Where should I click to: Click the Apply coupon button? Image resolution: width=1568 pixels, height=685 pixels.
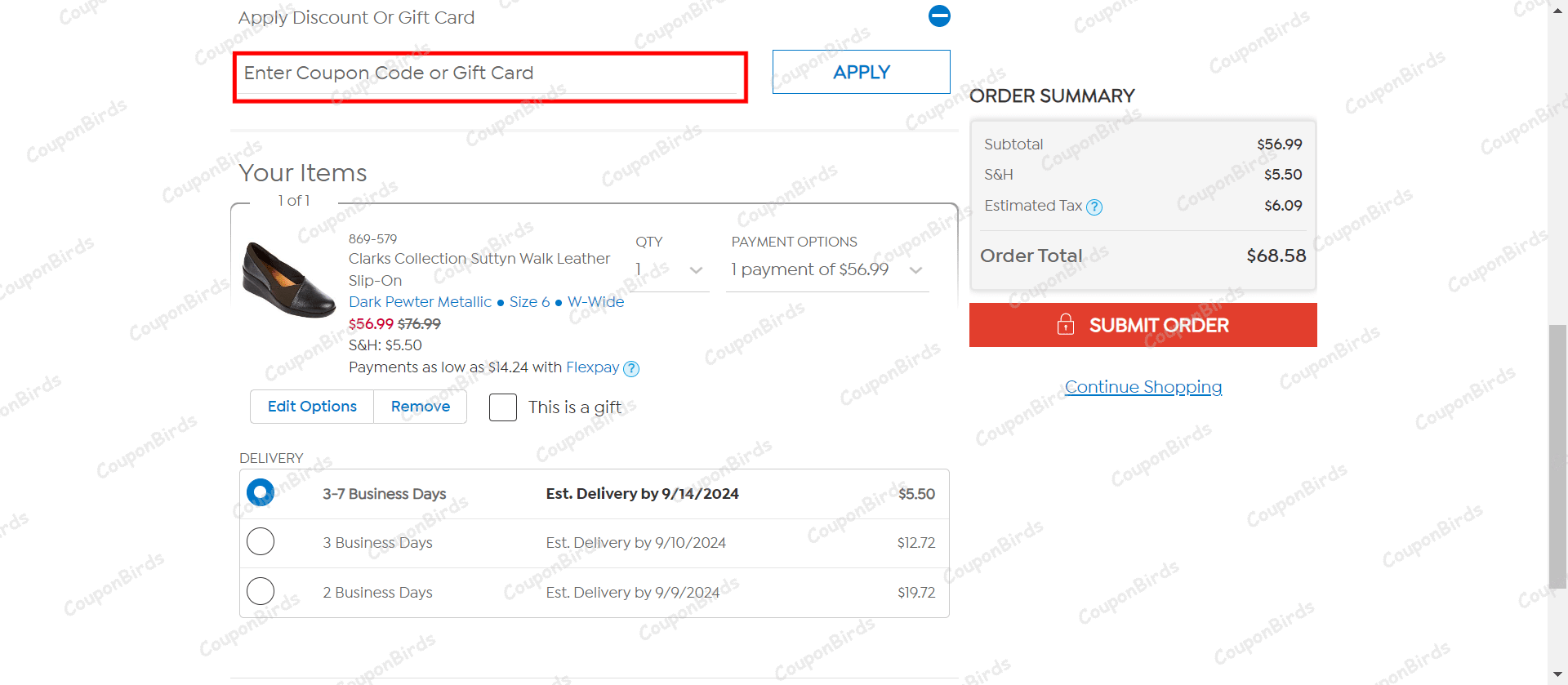[861, 73]
